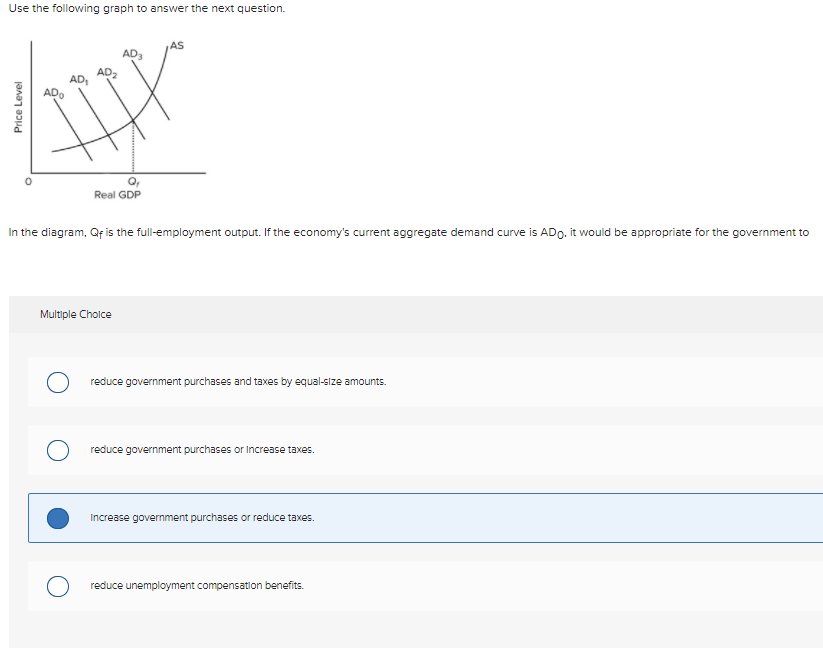Image resolution: width=823 pixels, height=648 pixels.
Task: Click the AD1 curve label on graph
Action: [79, 80]
